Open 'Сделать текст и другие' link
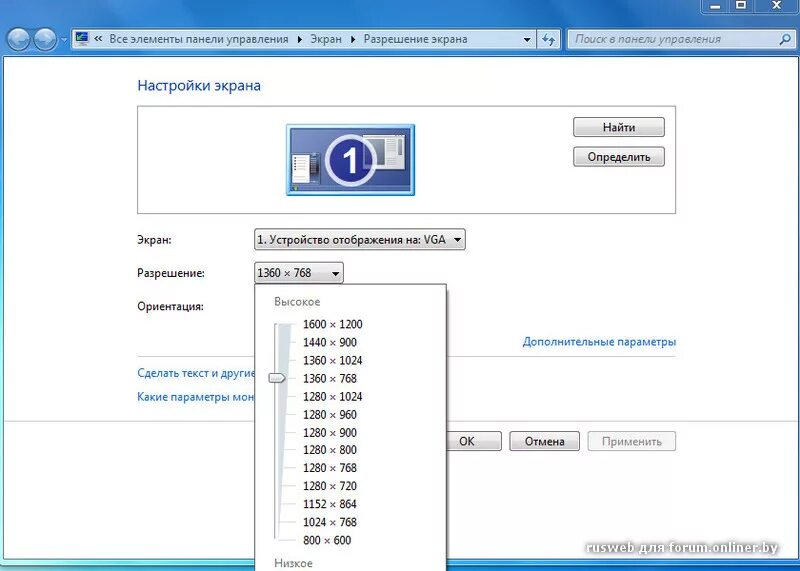Screen dimensions: 800x571 pyautogui.click(x=196, y=373)
